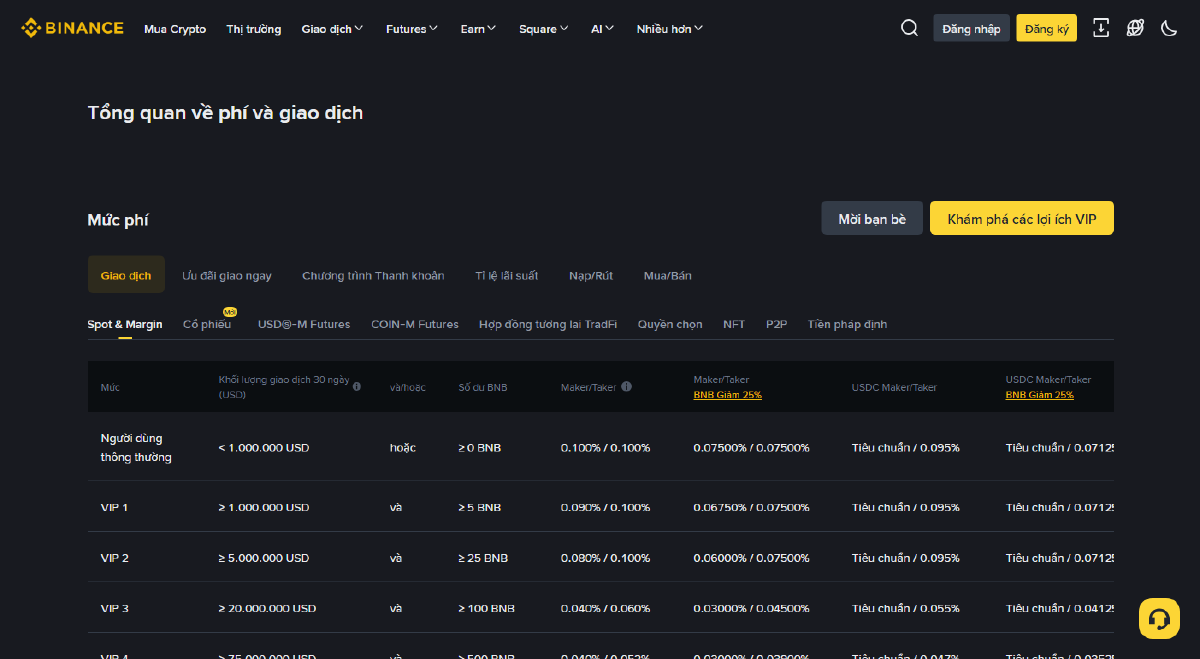Viewport: 1200px width, 659px height.
Task: Open the support chat headset icon
Action: [x=1159, y=618]
